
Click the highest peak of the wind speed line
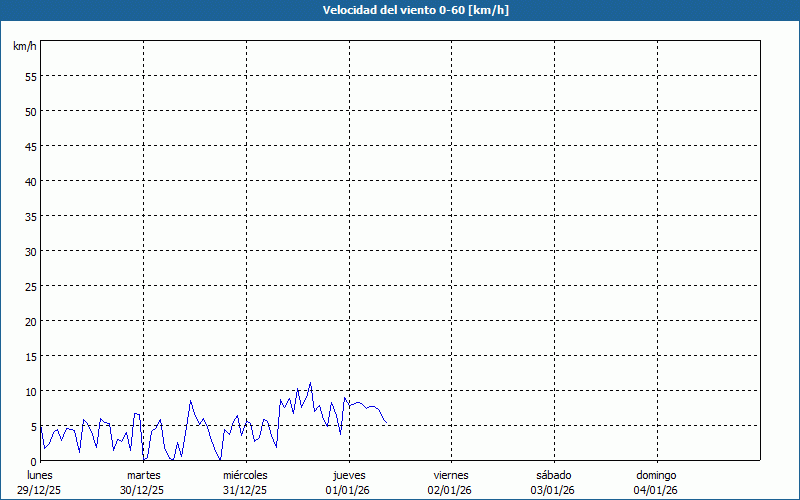pos(311,383)
